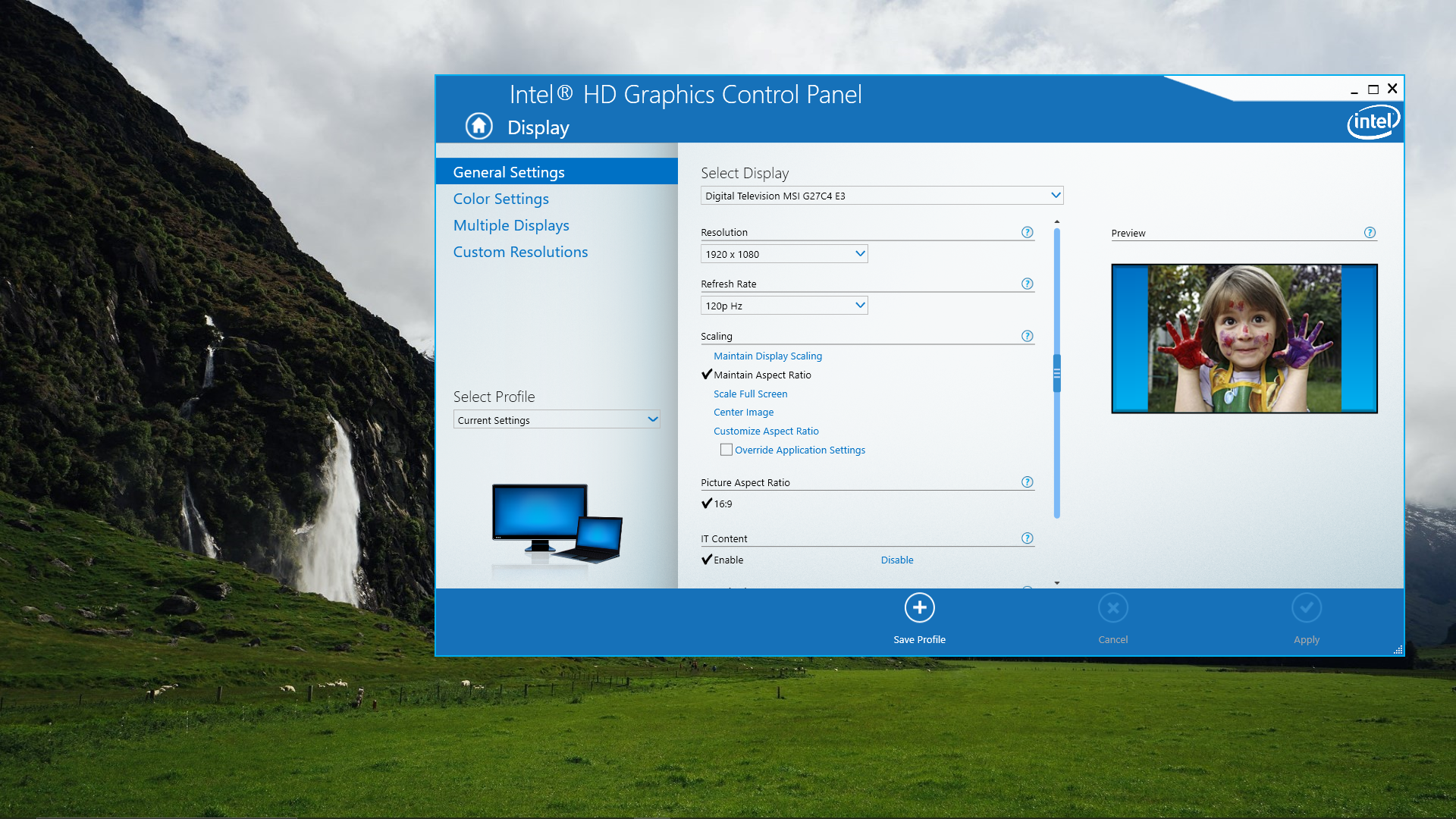This screenshot has height=819, width=1456.
Task: Maximize the Intel Control Panel window
Action: 1373,89
